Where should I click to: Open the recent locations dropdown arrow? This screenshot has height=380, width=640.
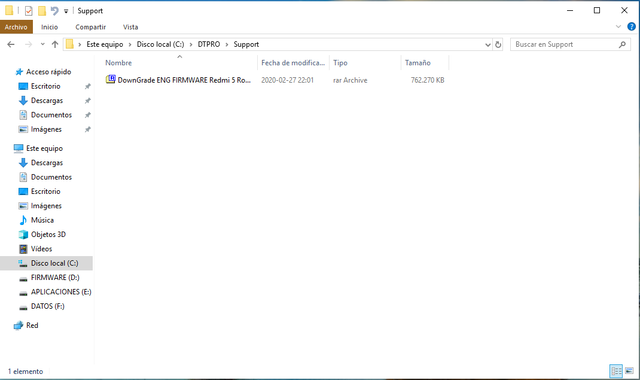click(42, 44)
